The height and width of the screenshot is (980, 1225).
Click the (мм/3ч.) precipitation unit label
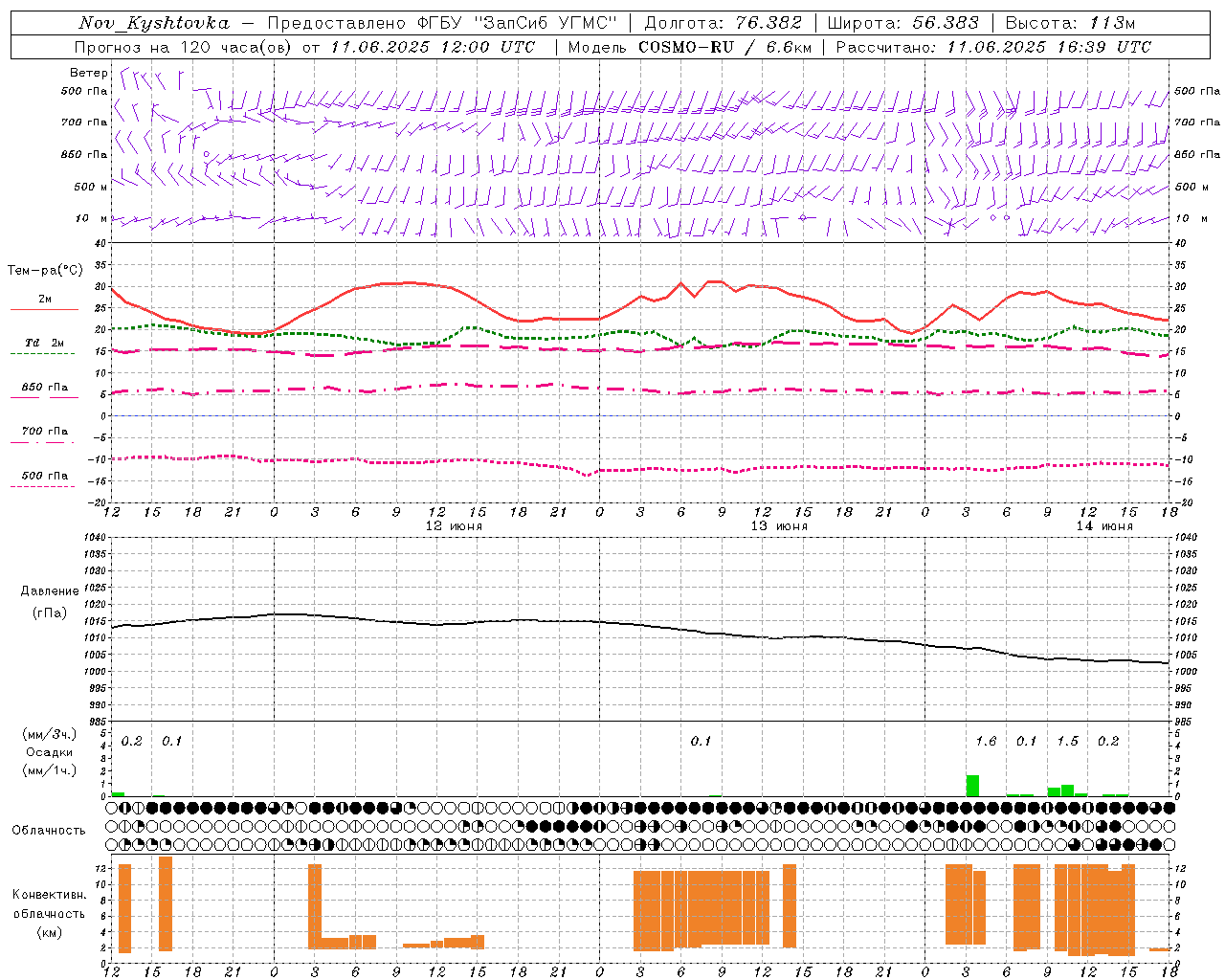click(x=50, y=734)
